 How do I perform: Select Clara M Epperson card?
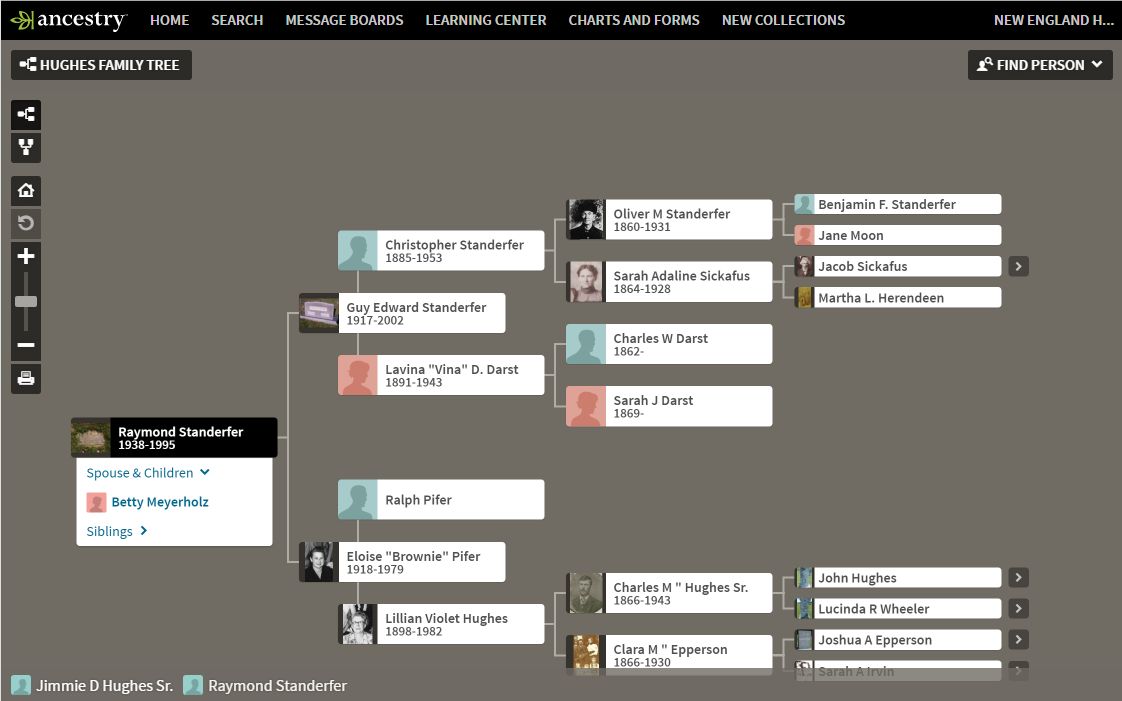pos(669,655)
